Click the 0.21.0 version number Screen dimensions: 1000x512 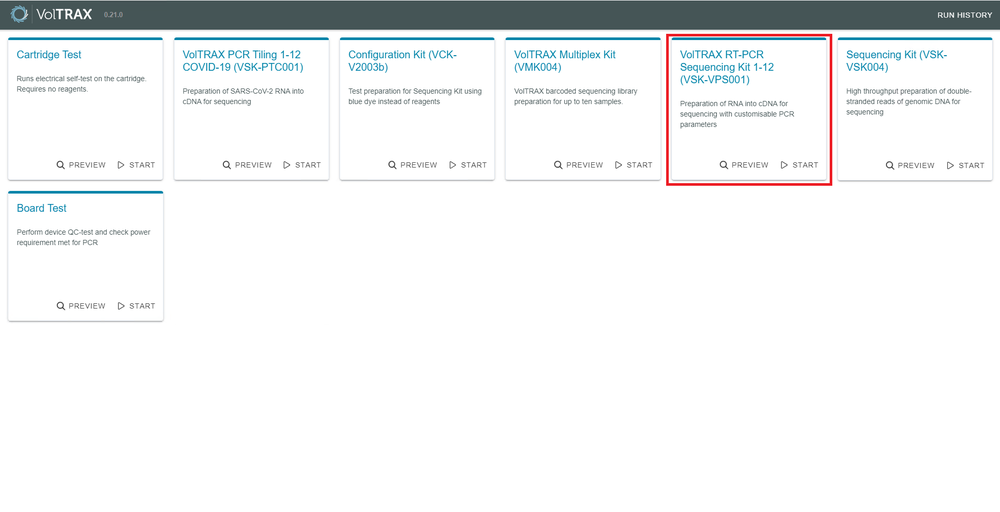pyautogui.click(x=113, y=15)
